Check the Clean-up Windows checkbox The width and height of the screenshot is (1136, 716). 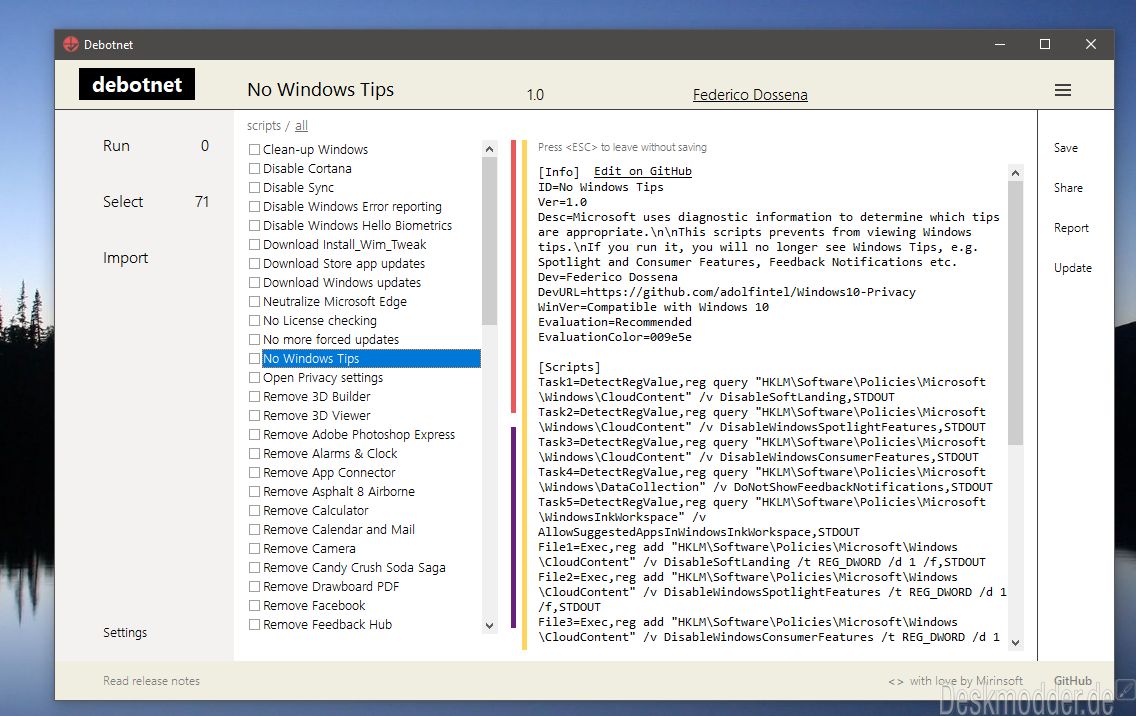(254, 149)
